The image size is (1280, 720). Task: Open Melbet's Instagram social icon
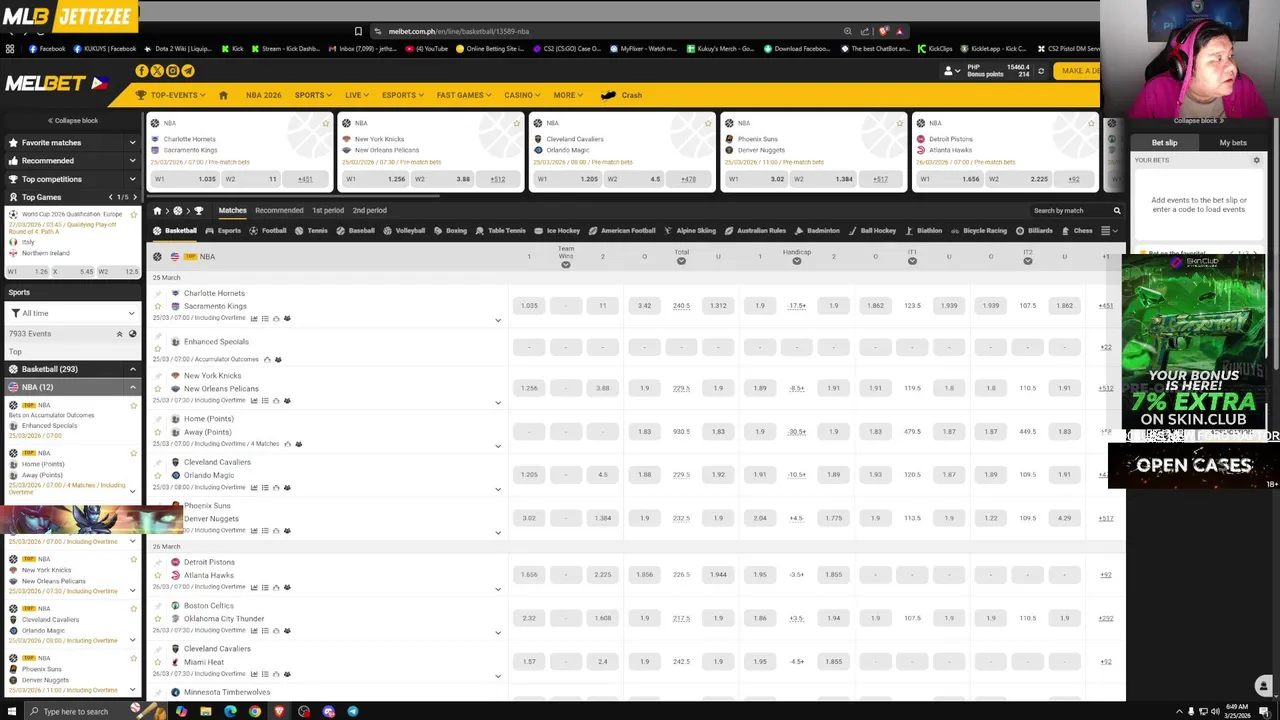click(x=172, y=71)
